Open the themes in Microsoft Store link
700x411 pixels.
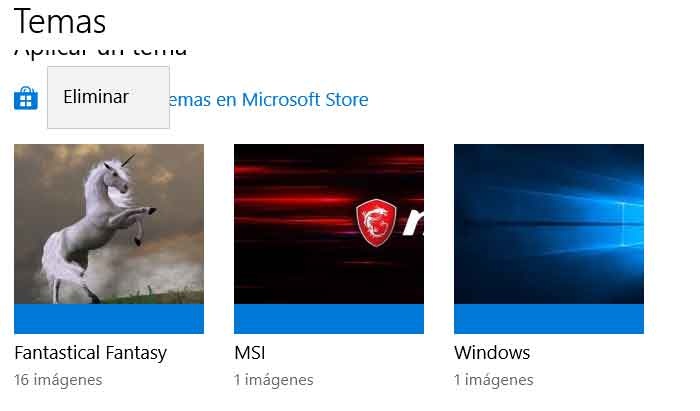tap(268, 99)
